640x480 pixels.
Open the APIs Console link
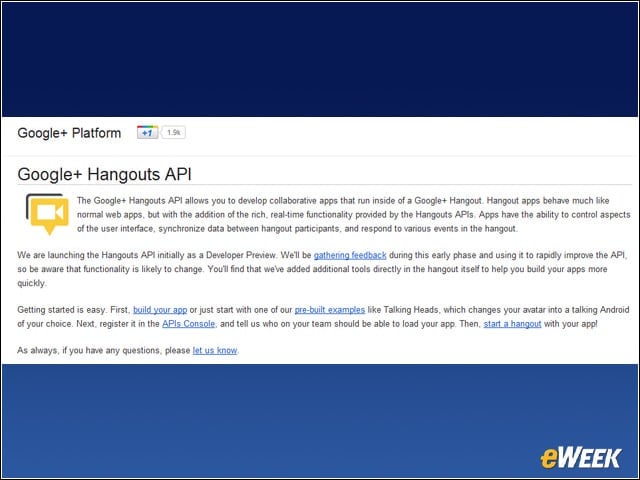click(x=189, y=324)
